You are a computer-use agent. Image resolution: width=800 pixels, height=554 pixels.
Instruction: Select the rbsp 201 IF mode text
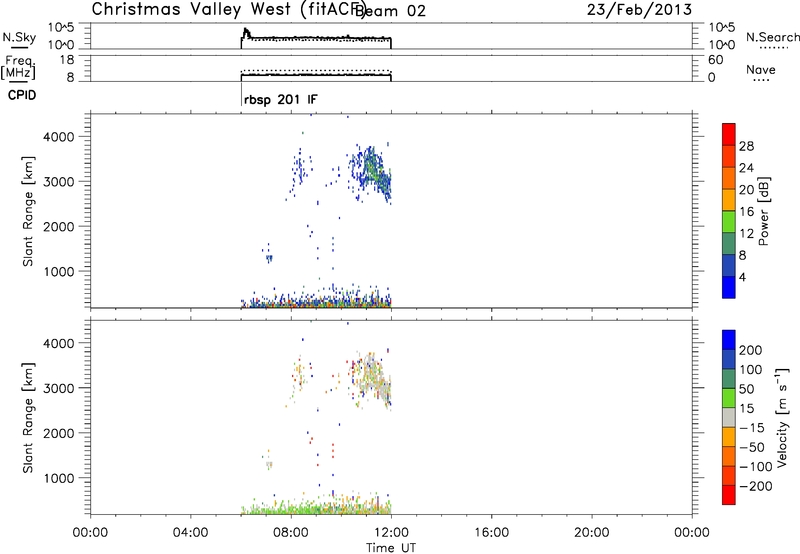coord(281,99)
